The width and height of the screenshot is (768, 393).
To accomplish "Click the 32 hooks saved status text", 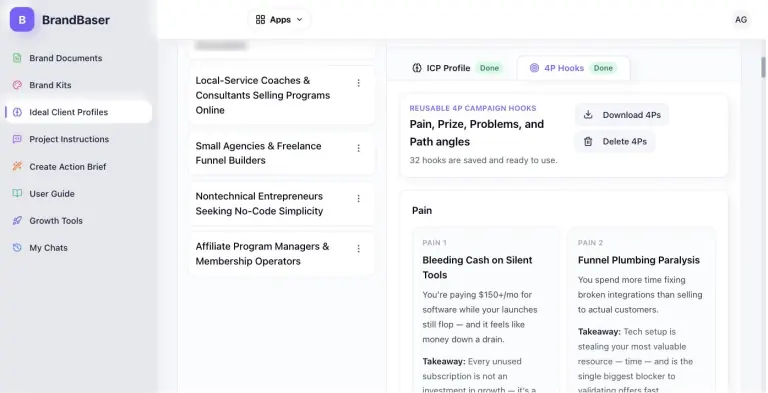I will point(483,160).
